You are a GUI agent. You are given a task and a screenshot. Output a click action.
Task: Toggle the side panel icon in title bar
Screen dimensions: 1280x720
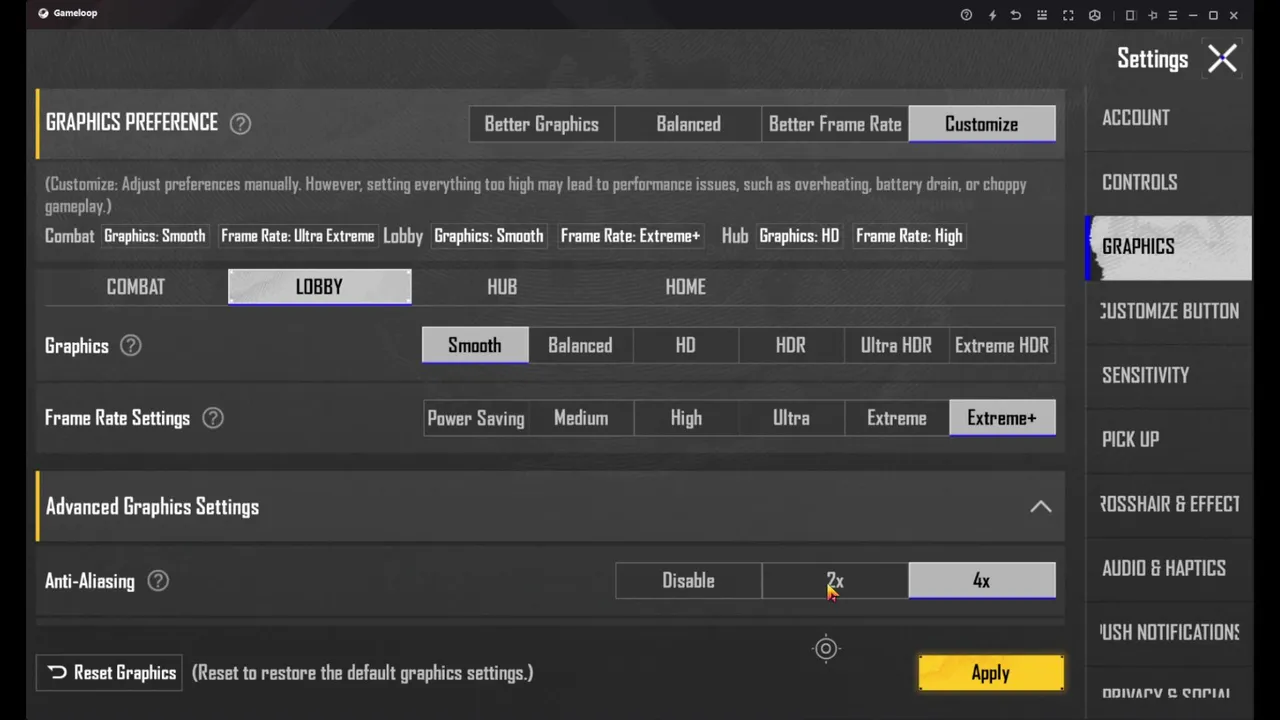pyautogui.click(x=1130, y=15)
